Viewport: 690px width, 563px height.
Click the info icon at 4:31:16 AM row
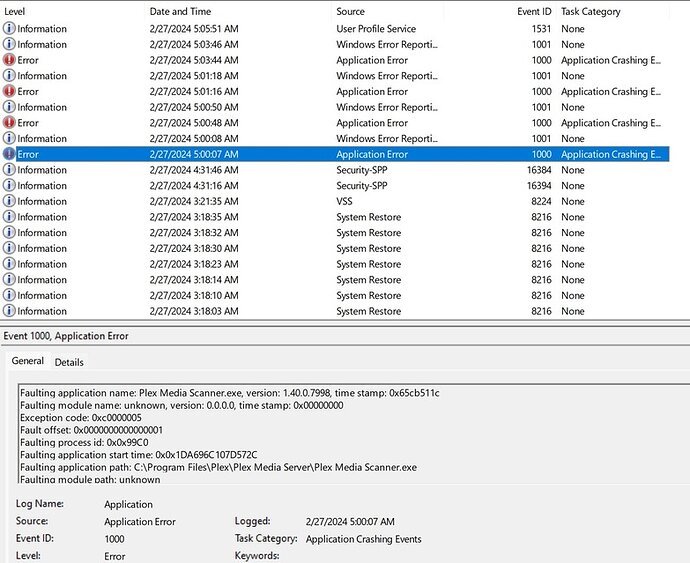pos(9,185)
